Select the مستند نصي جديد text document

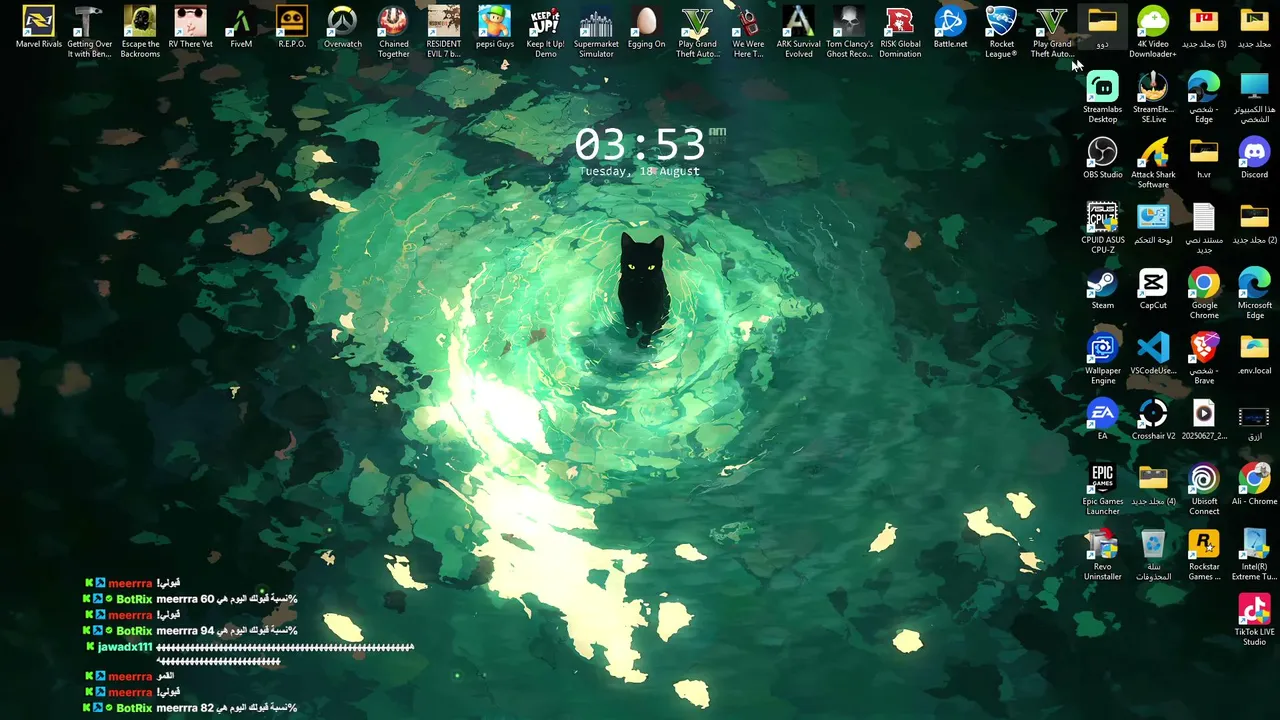tap(1204, 228)
